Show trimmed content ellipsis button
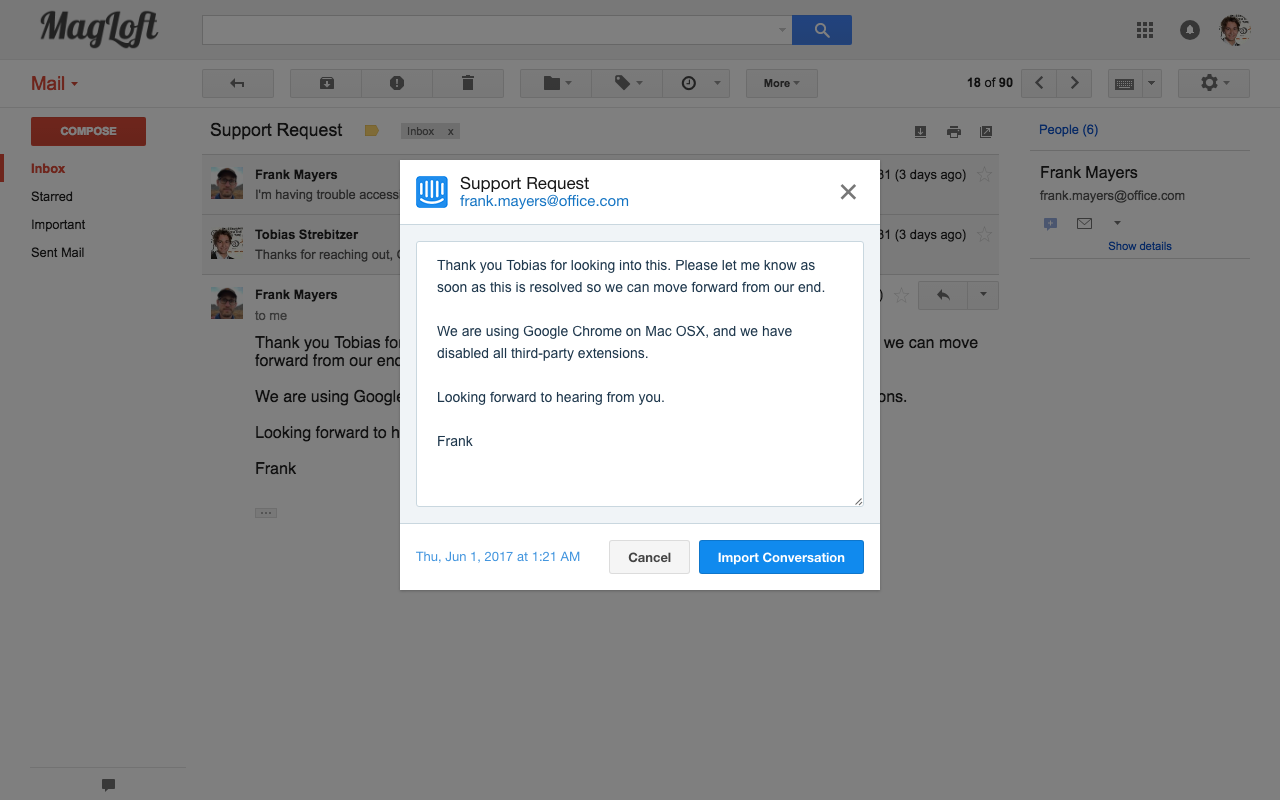Viewport: 1280px width, 800px height. (x=265, y=513)
